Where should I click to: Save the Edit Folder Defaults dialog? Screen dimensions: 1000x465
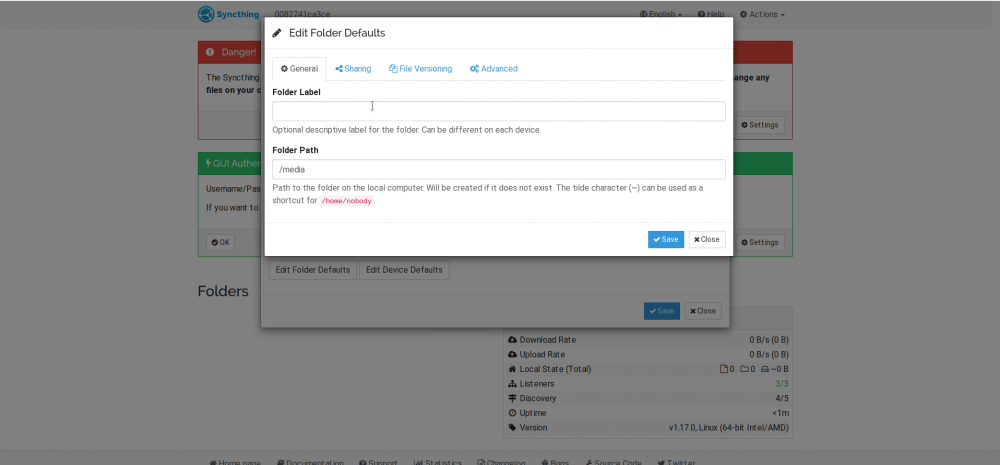coord(666,239)
